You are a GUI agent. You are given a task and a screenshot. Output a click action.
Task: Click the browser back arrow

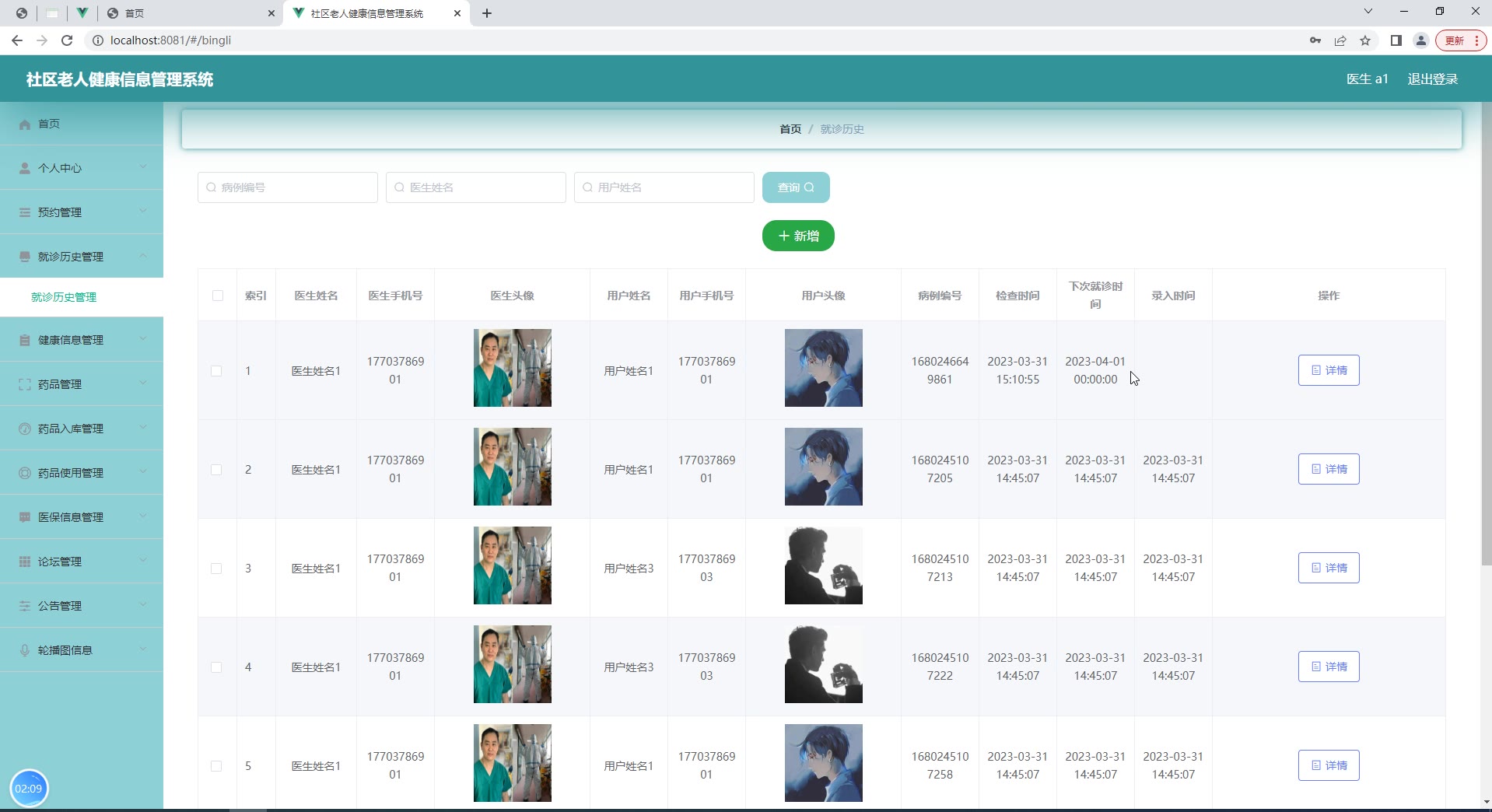[x=17, y=40]
